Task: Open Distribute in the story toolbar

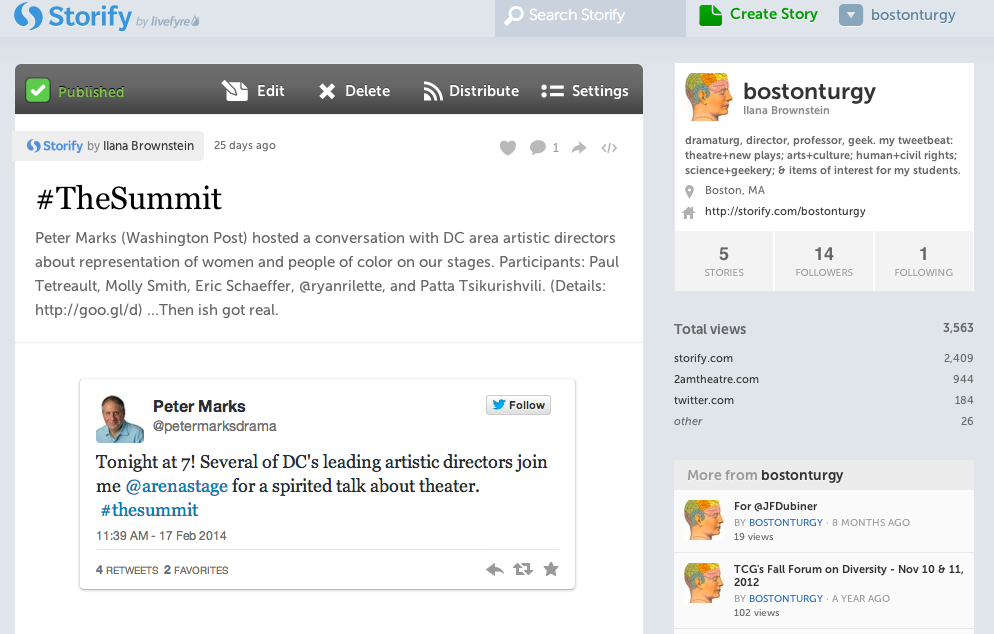Action: pyautogui.click(x=484, y=91)
